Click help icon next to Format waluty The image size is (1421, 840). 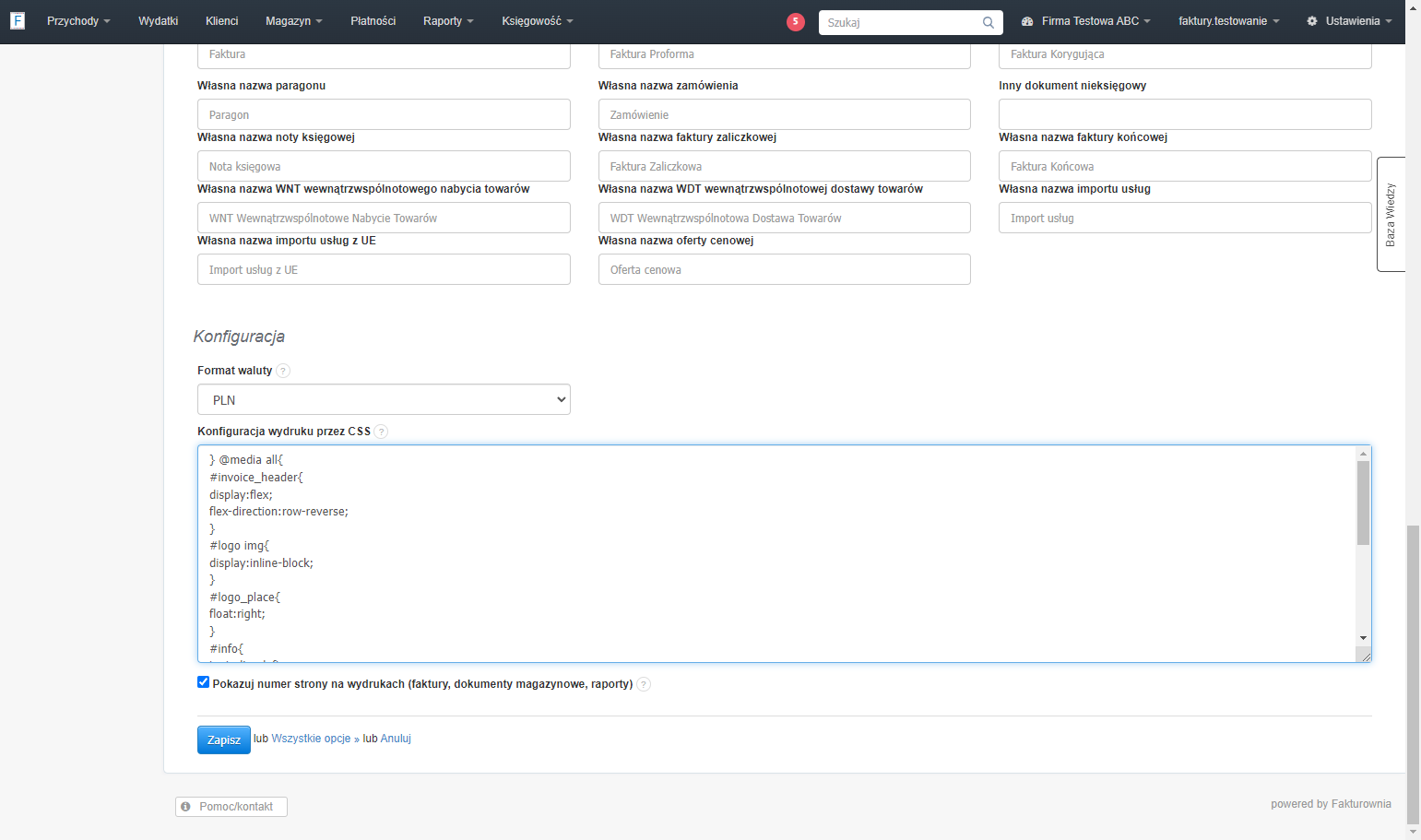283,371
